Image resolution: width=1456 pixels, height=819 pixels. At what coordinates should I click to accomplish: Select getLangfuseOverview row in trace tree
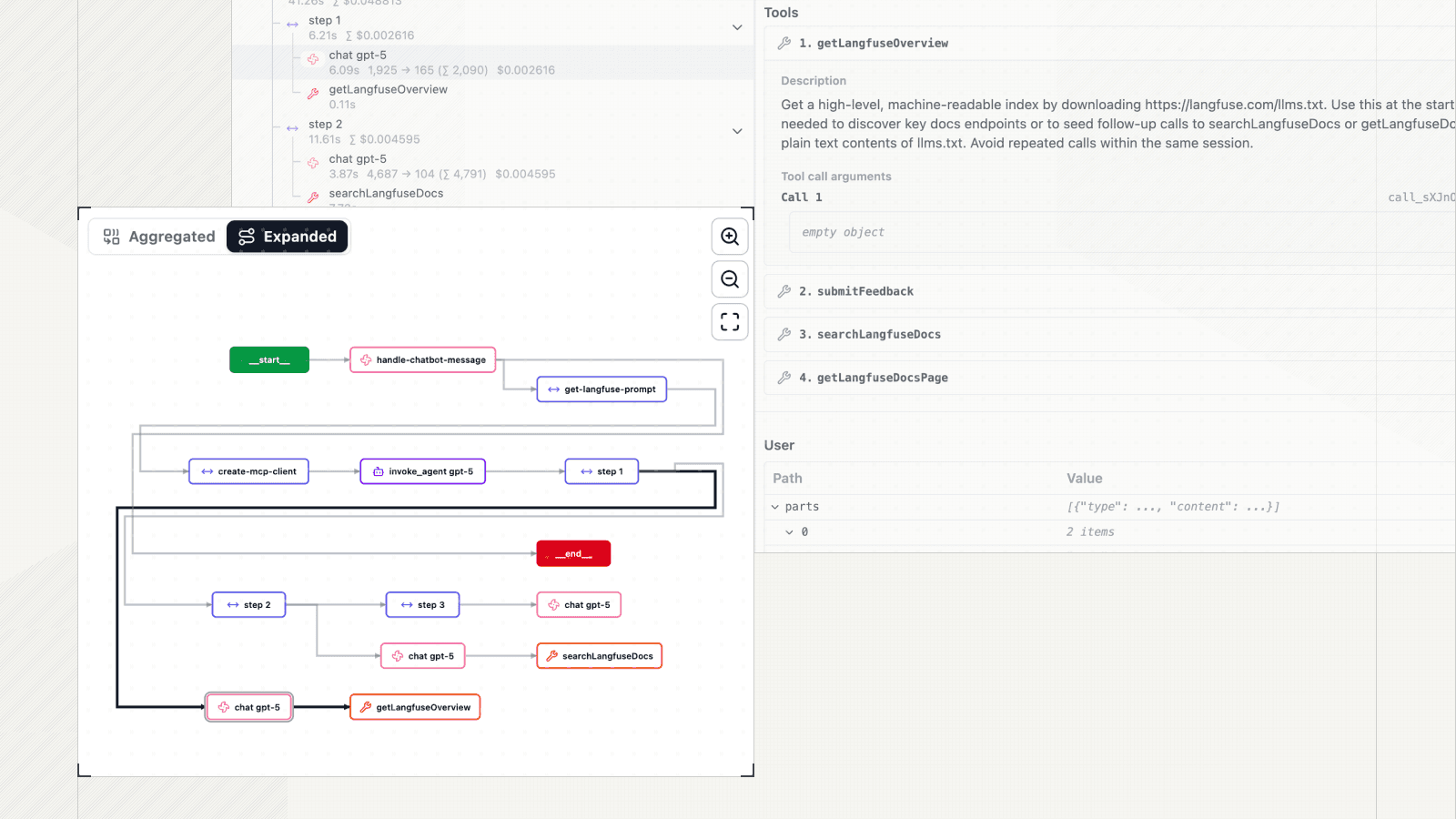pos(493,96)
